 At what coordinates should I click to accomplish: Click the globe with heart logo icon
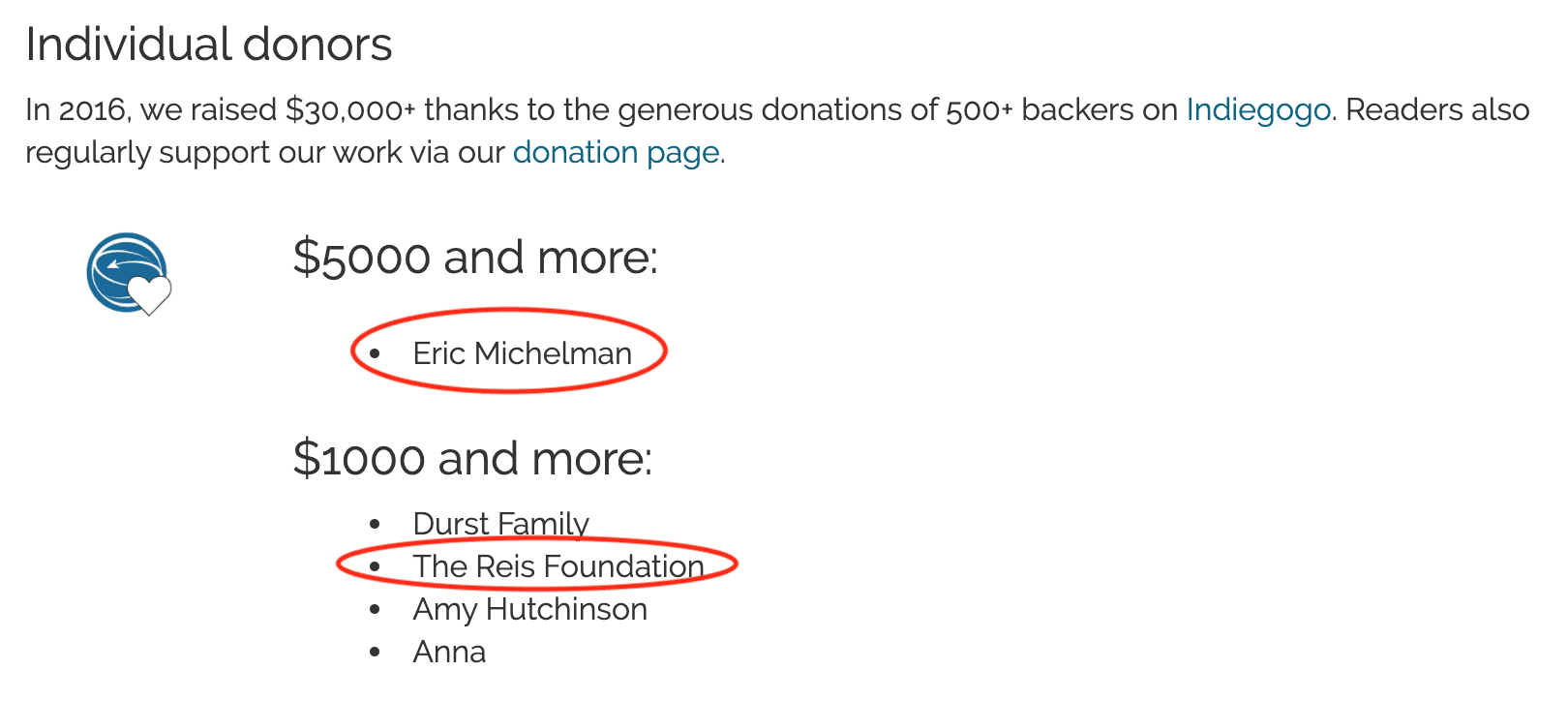(129, 274)
